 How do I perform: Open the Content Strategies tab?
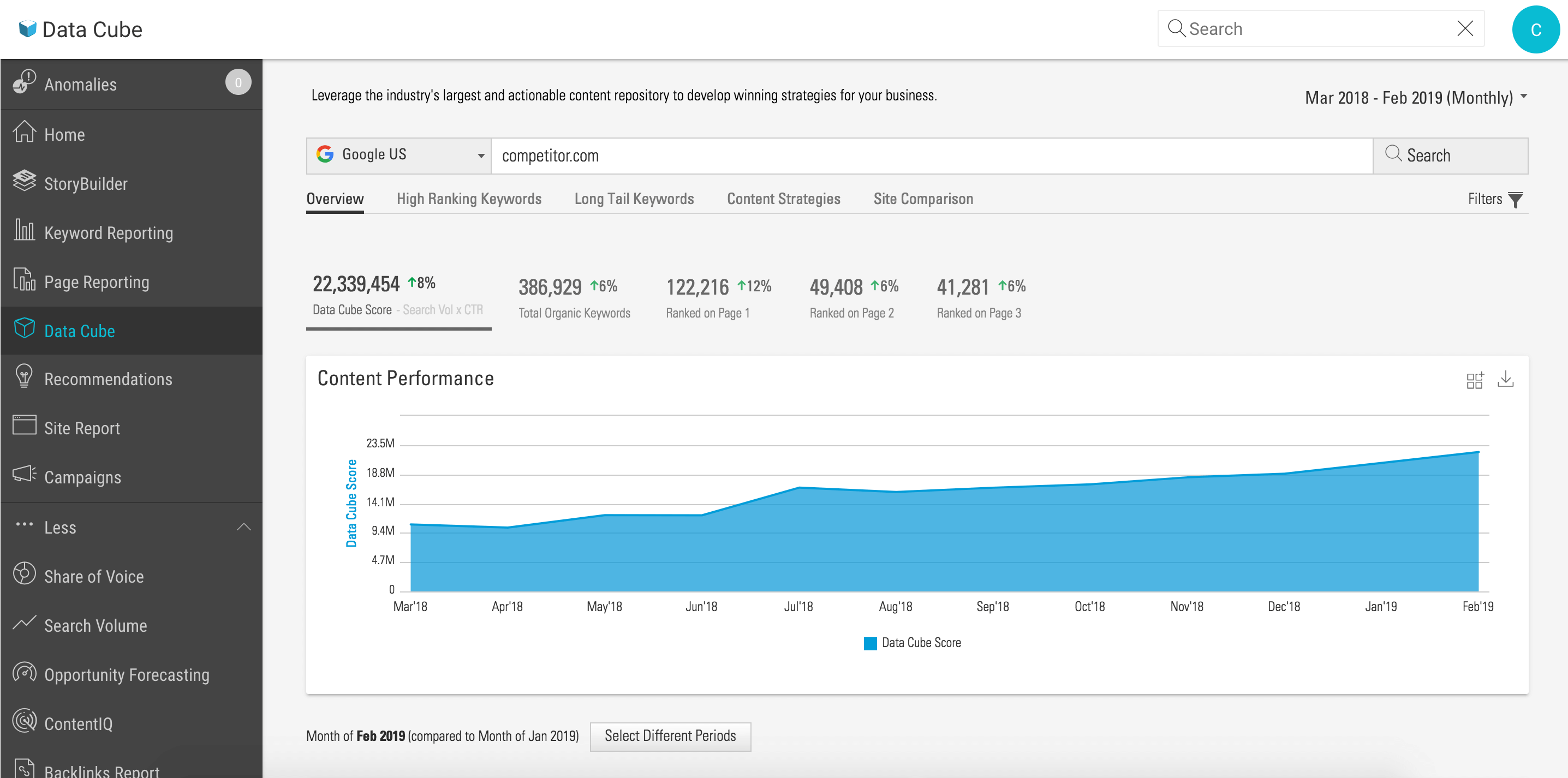coord(783,199)
